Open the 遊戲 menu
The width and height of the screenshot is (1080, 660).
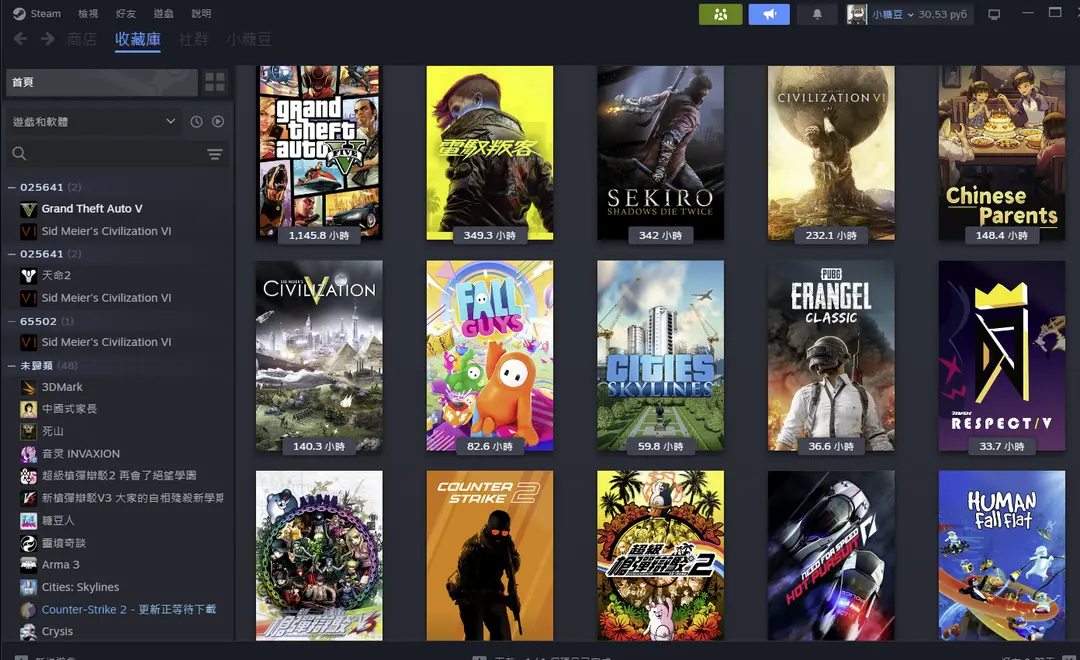(x=163, y=13)
